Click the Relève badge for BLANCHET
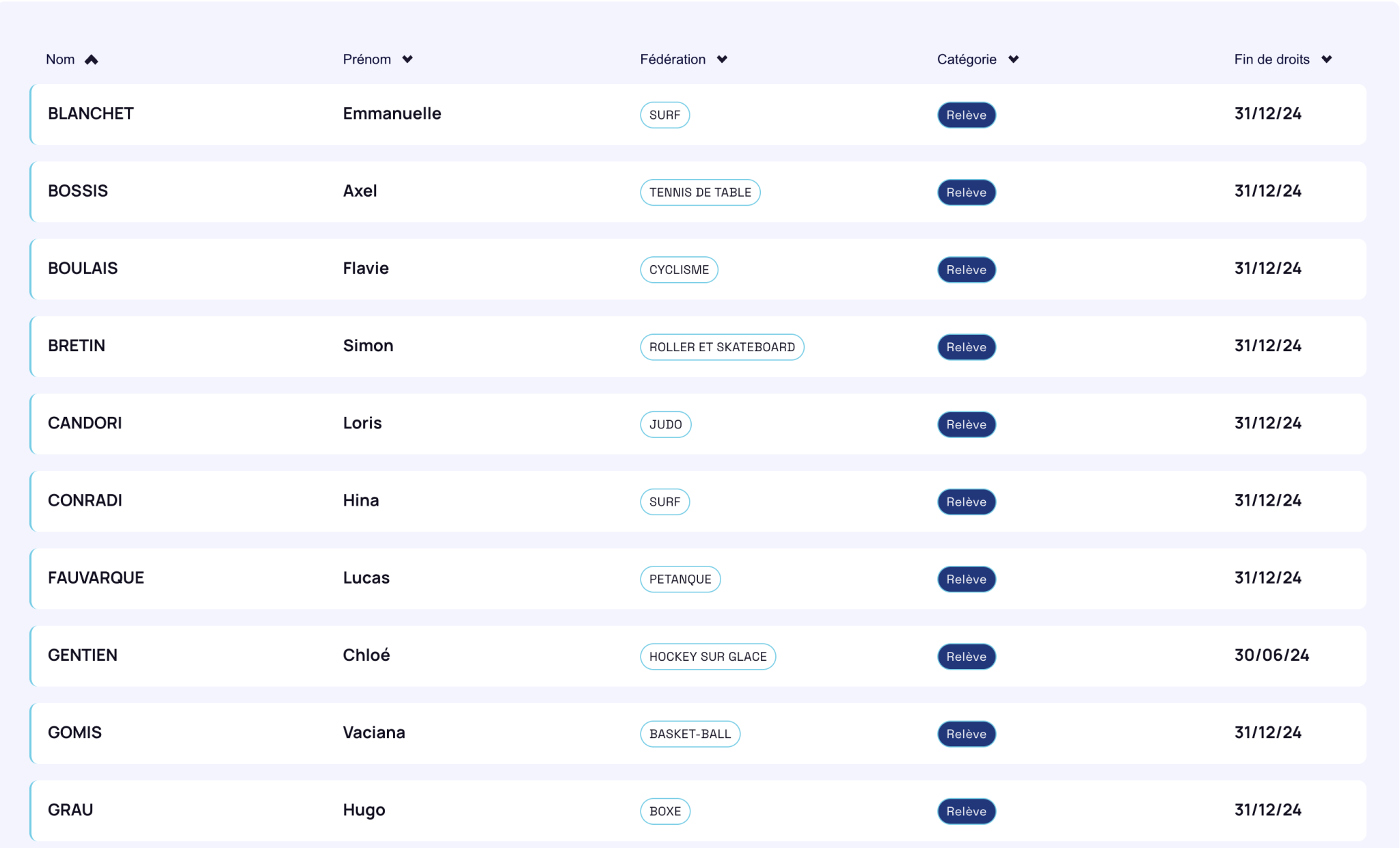Viewport: 1400px width, 848px height. [967, 115]
